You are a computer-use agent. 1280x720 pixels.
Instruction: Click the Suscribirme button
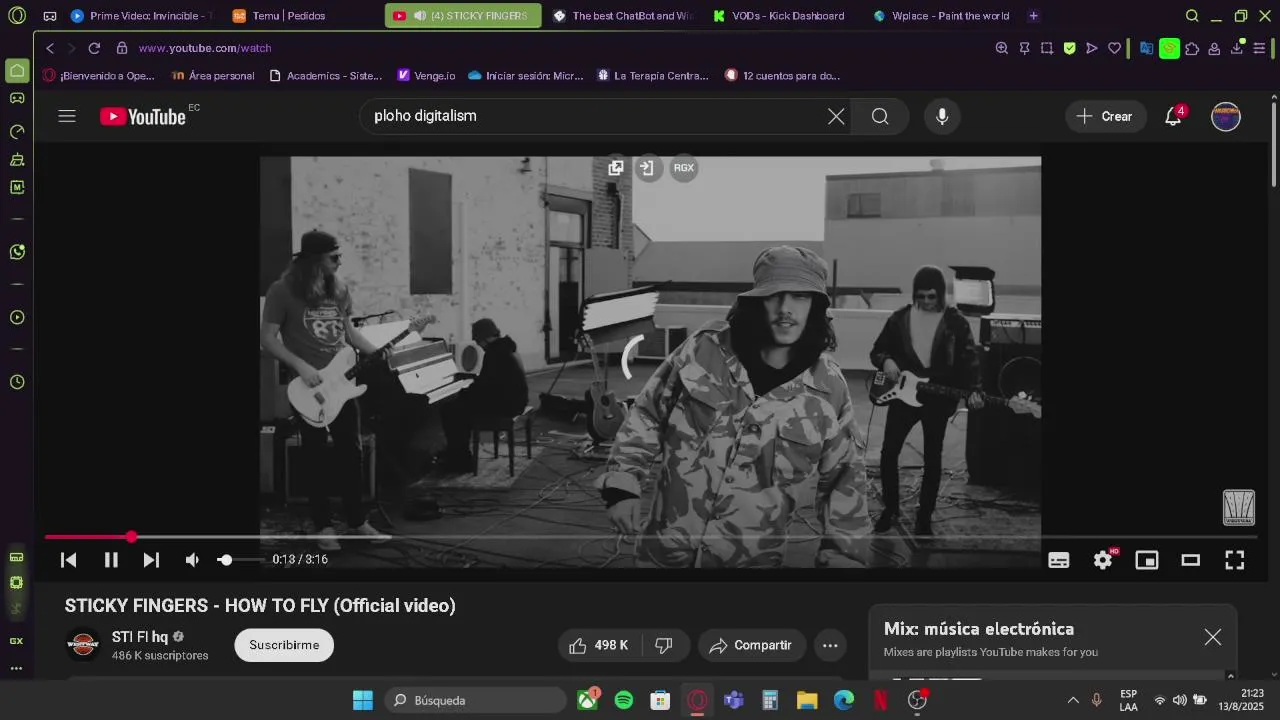284,645
